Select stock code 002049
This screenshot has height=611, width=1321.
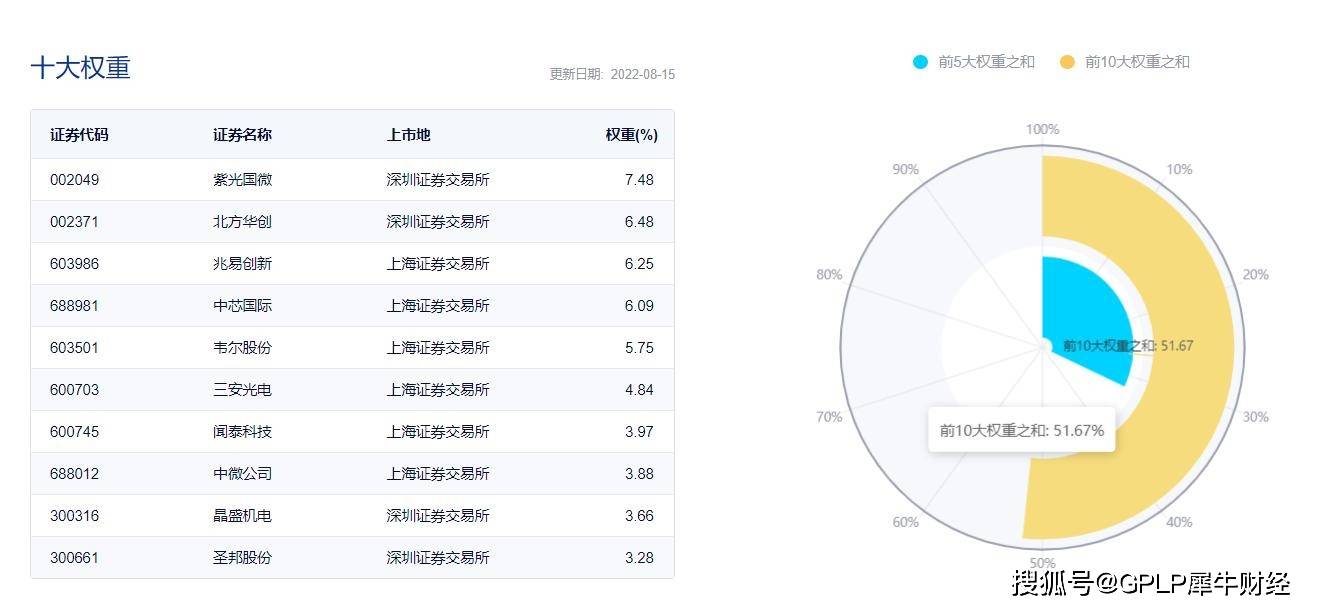tap(75, 180)
